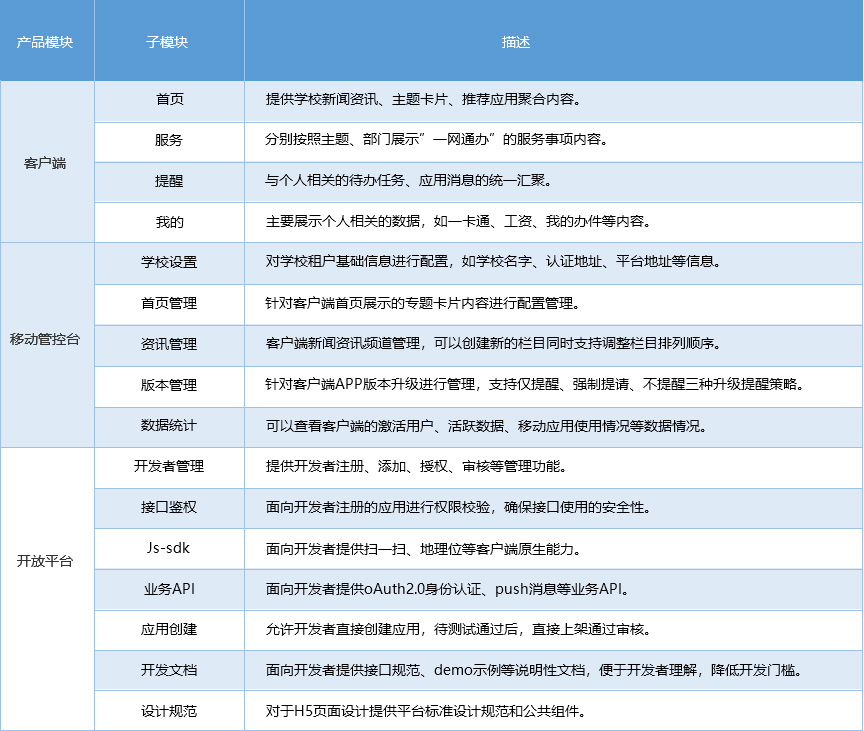Click the 我的 submodule cell
This screenshot has width=864, height=731.
click(x=169, y=222)
